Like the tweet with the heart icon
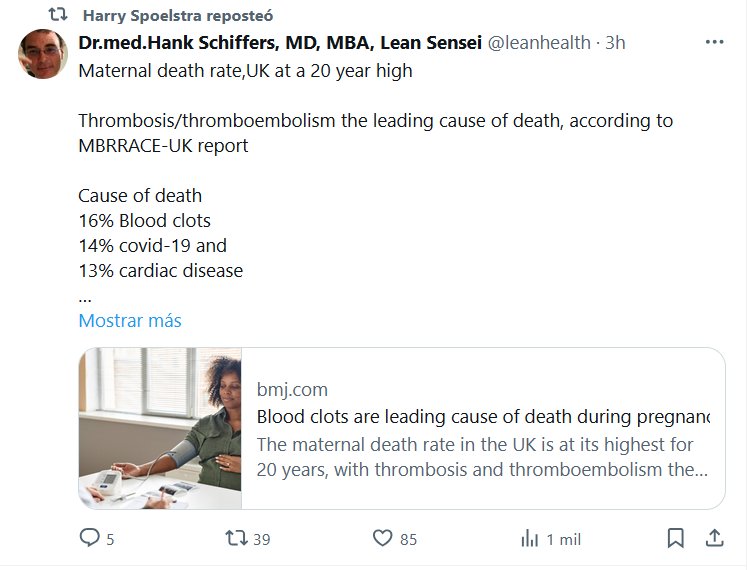This screenshot has width=748, height=570. click(x=382, y=538)
